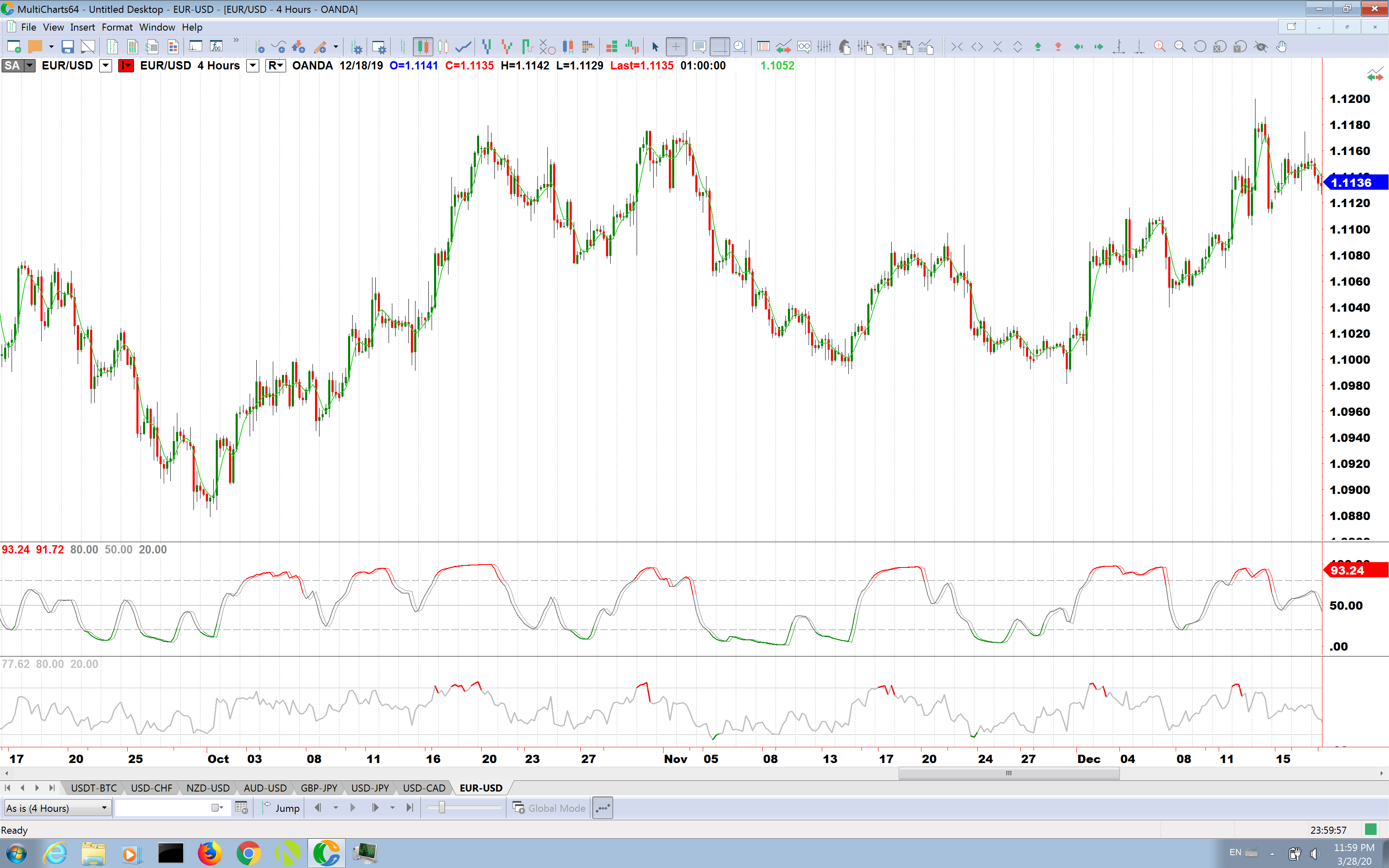Expand the drawing tools dropdown arrow
1389x868 pixels.
pos(336,47)
